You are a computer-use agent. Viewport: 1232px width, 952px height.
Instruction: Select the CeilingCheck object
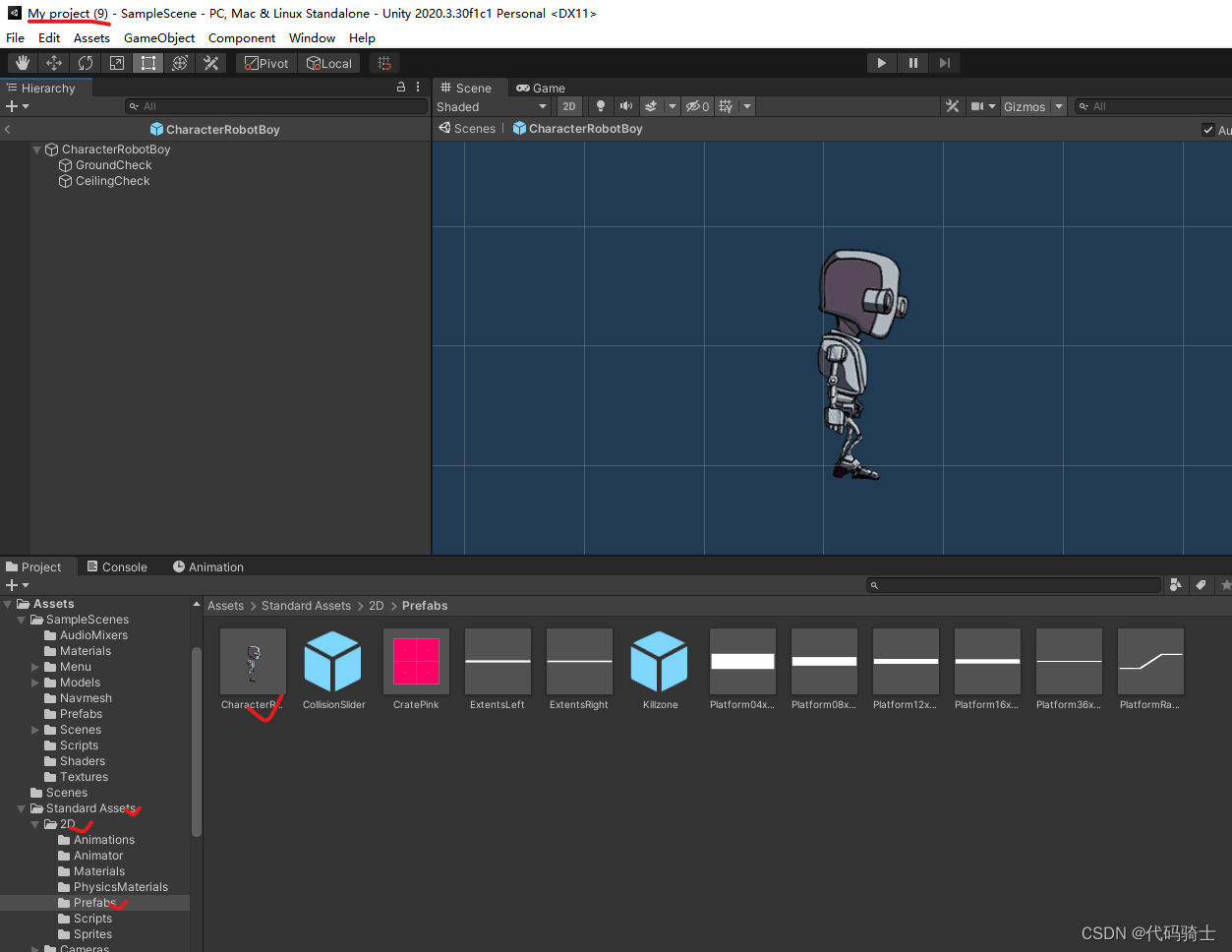[104, 181]
